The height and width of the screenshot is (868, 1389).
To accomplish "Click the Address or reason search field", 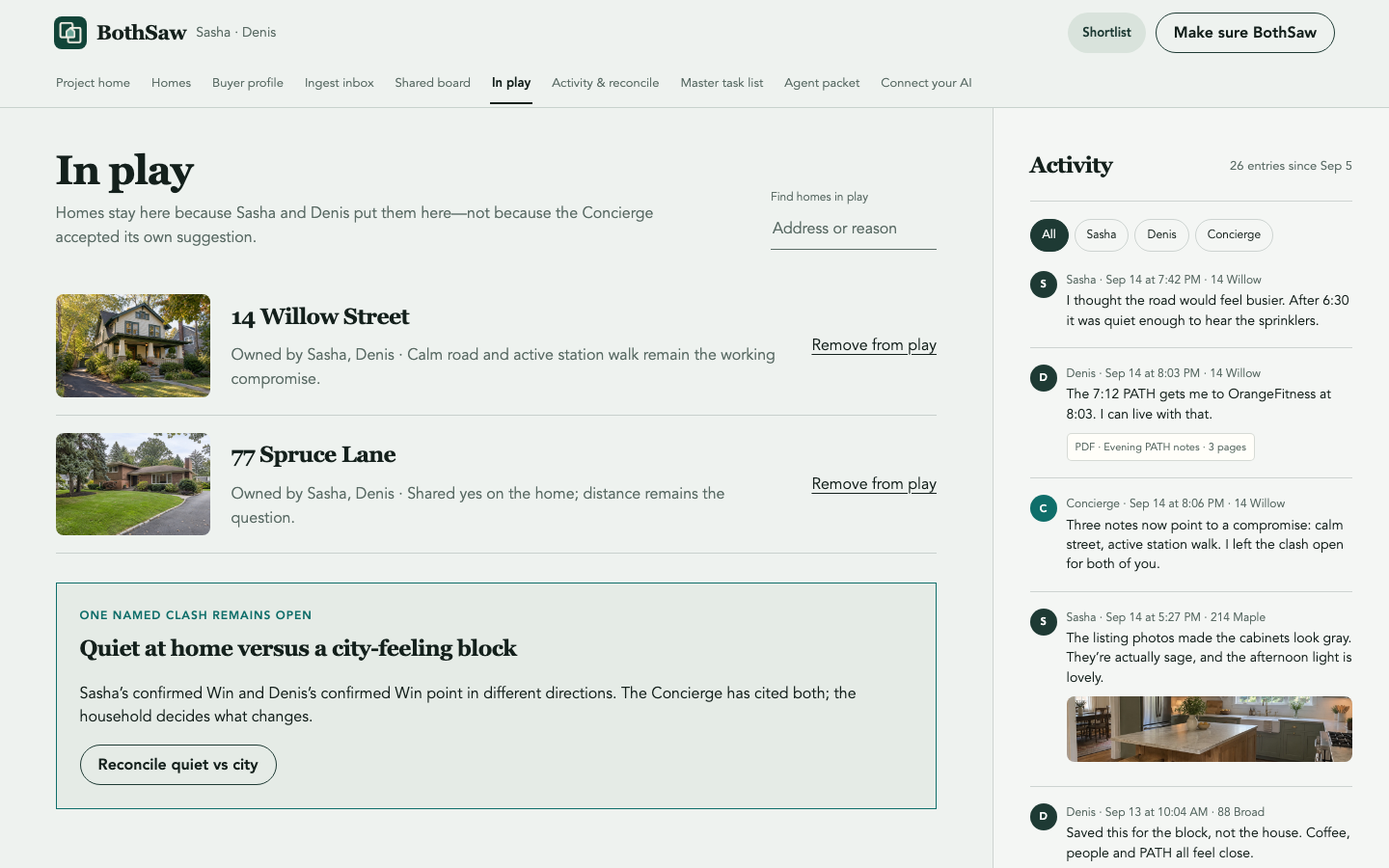I will [853, 229].
